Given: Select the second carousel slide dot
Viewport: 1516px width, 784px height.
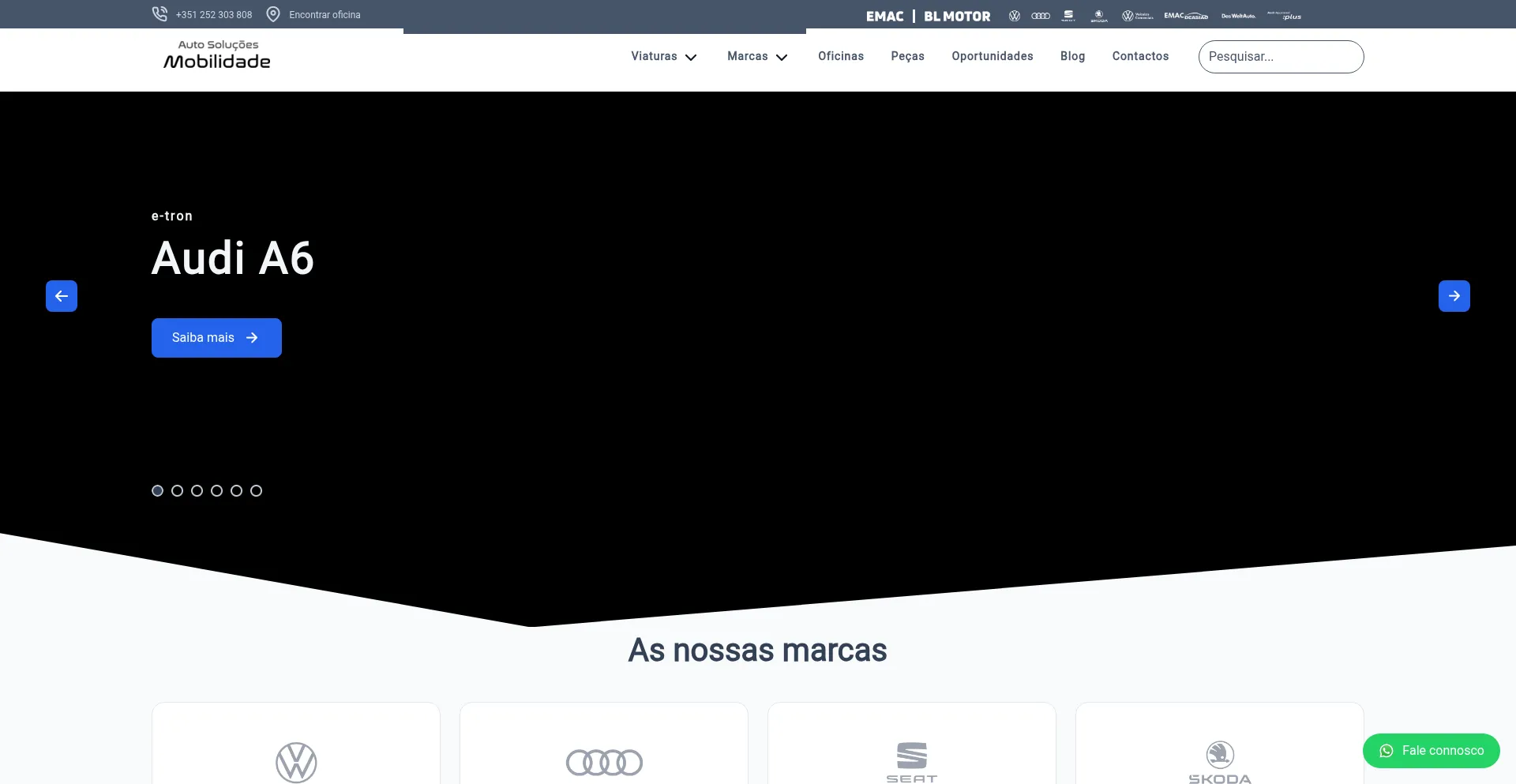Looking at the screenshot, I should pos(177,490).
